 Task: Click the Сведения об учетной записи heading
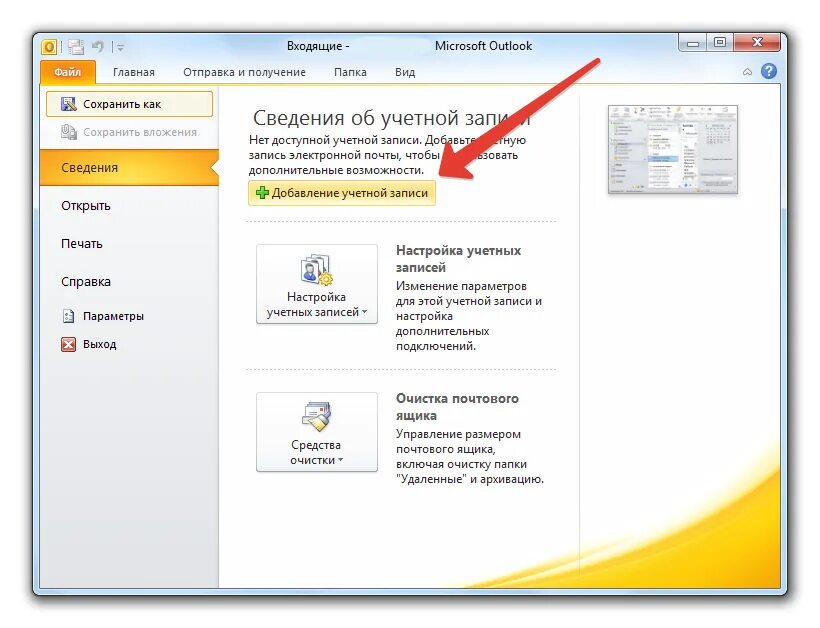click(391, 118)
